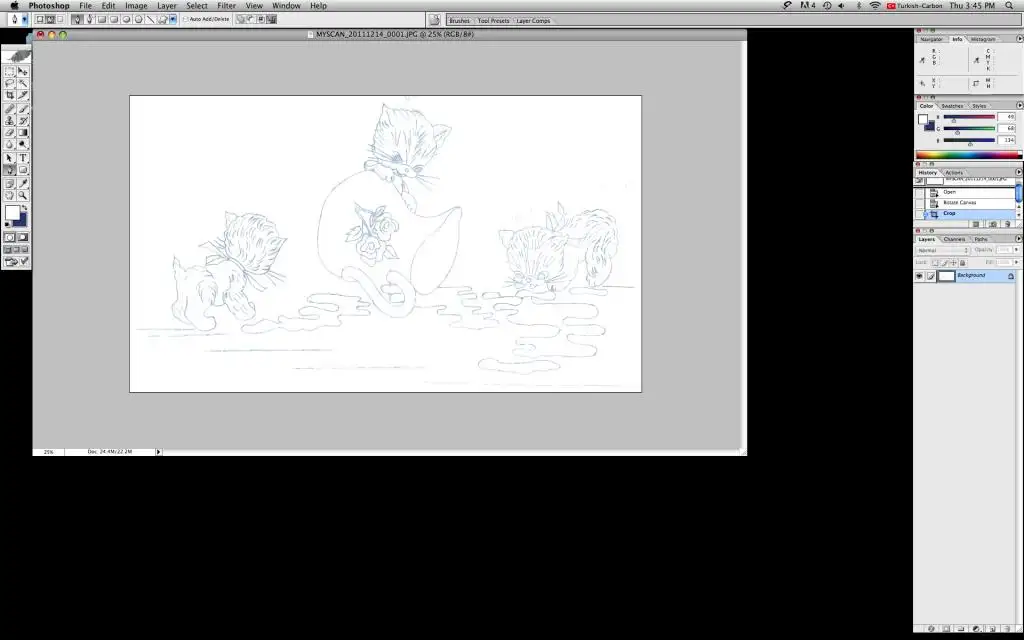The height and width of the screenshot is (640, 1024).
Task: Select the Magic Wand tool
Action: [x=23, y=84]
